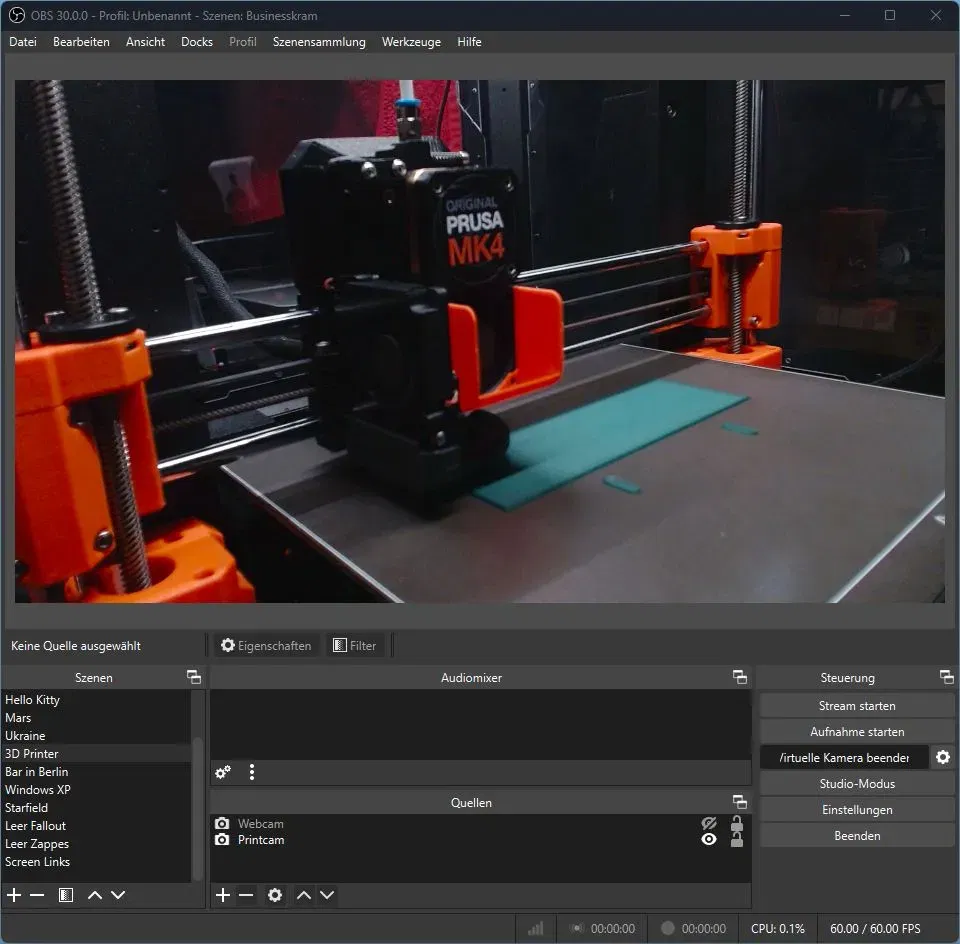Click streaming time indicator icon in status bar

coord(576,928)
